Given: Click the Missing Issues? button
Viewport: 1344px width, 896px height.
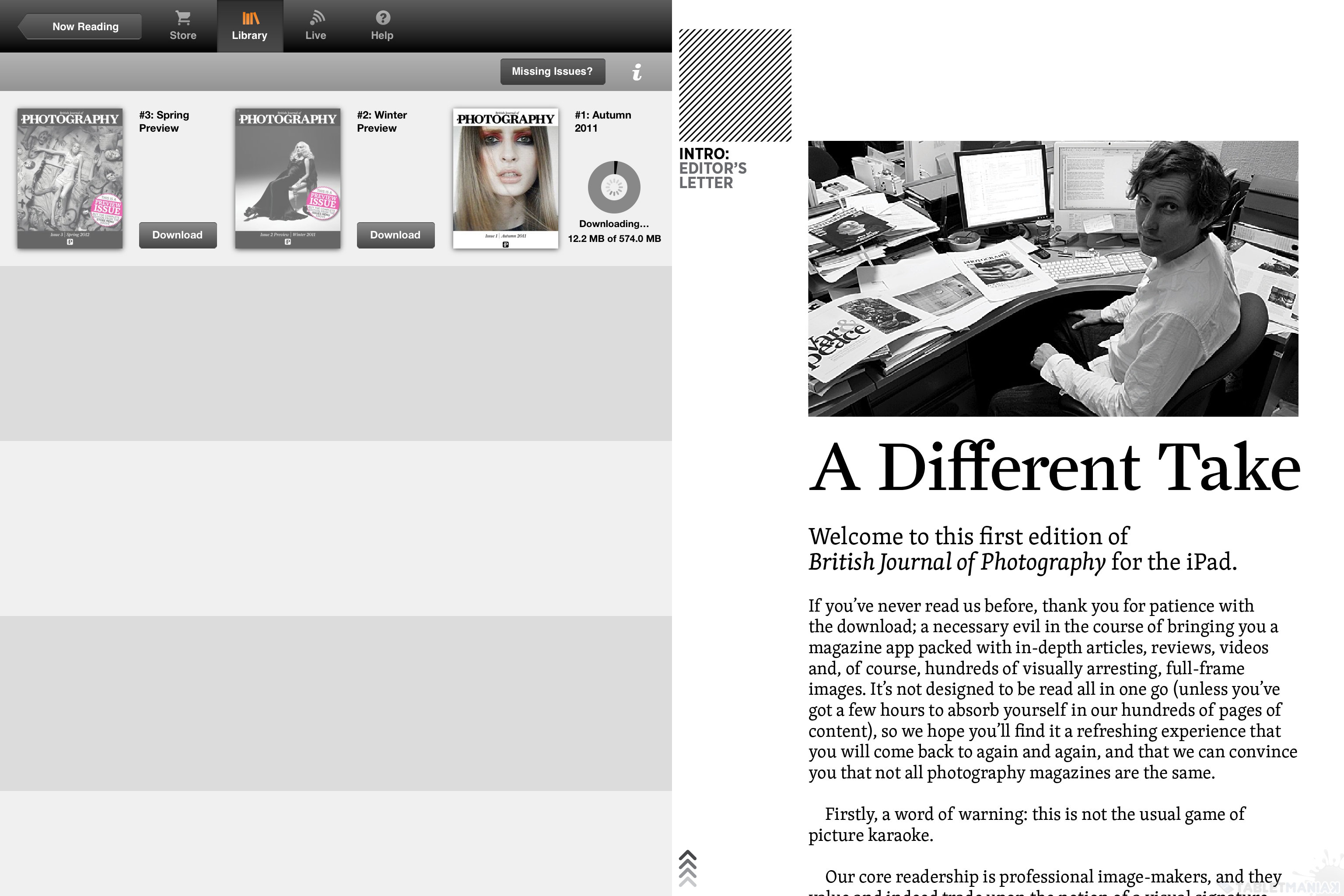Looking at the screenshot, I should (x=552, y=71).
